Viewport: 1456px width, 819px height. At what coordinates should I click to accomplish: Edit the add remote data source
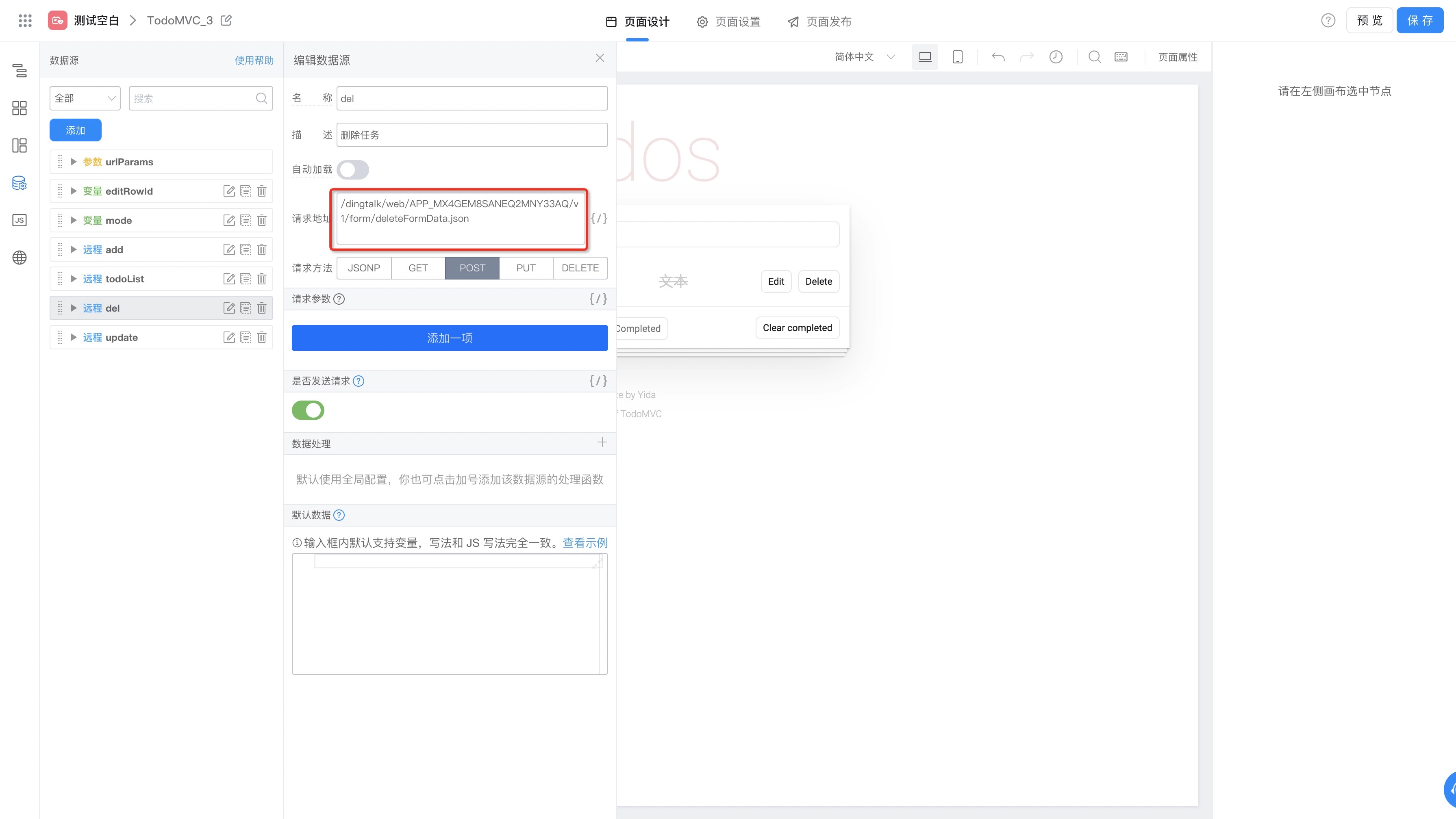point(229,250)
